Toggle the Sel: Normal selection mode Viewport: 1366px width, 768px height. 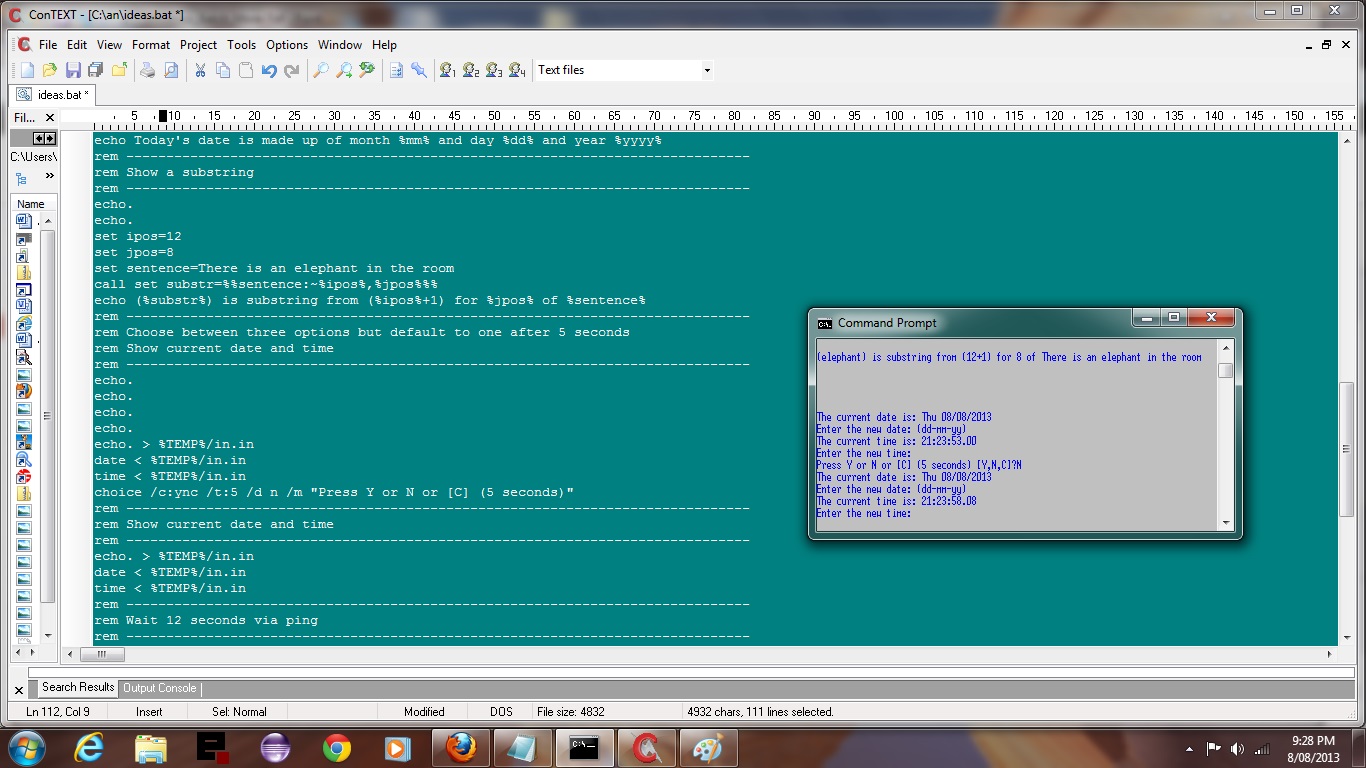[x=239, y=712]
